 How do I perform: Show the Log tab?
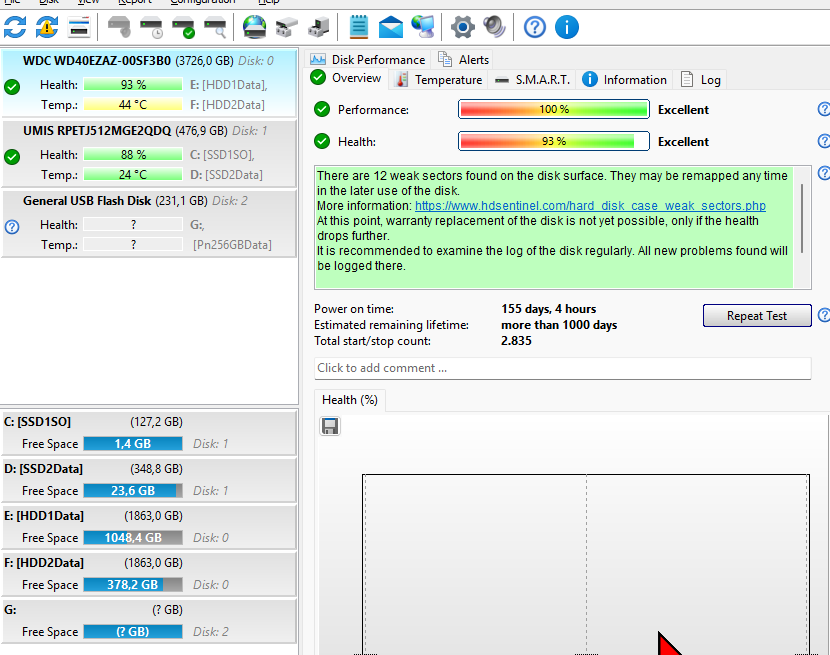coord(700,80)
